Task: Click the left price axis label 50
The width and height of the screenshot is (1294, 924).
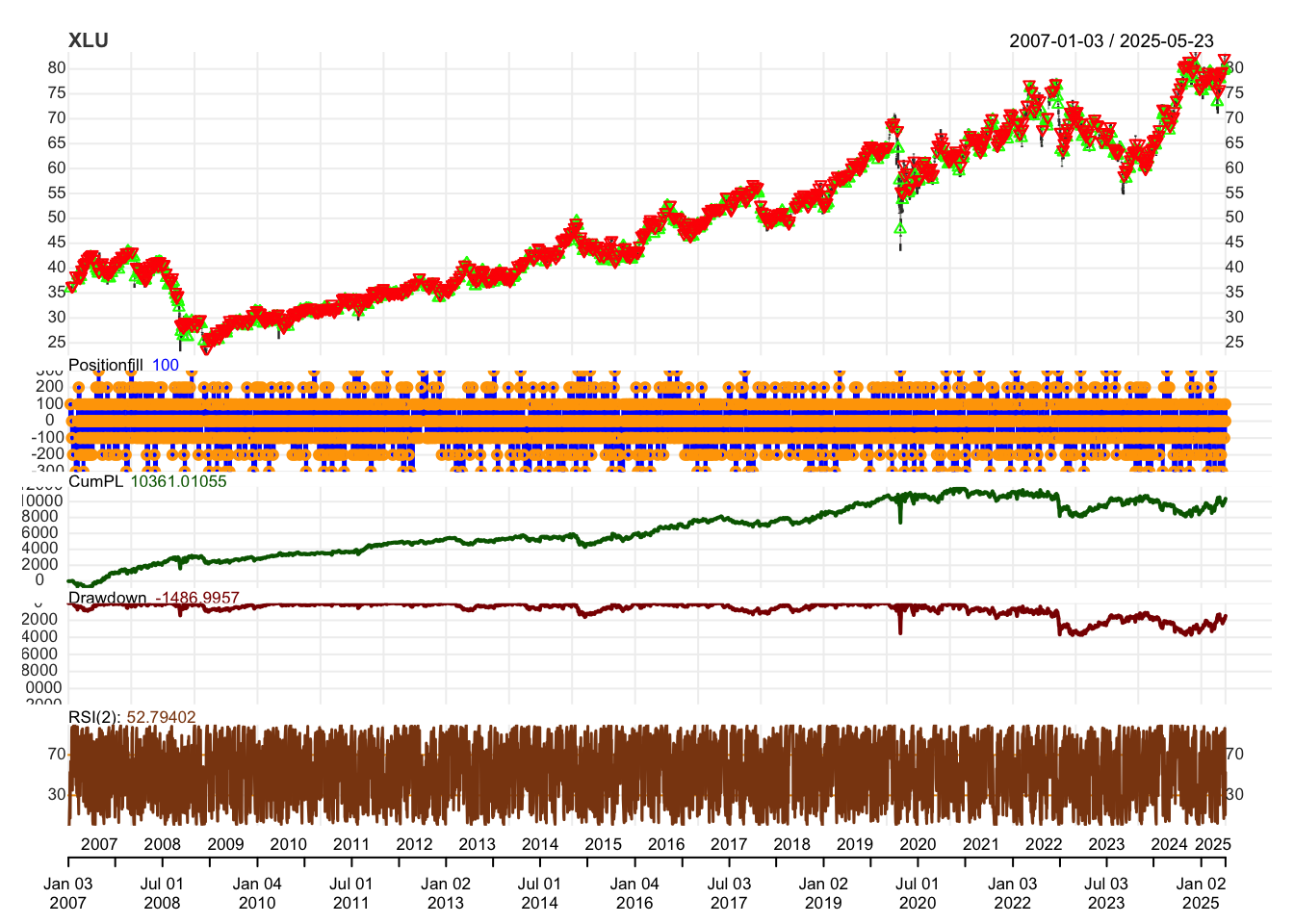Action: pos(57,218)
